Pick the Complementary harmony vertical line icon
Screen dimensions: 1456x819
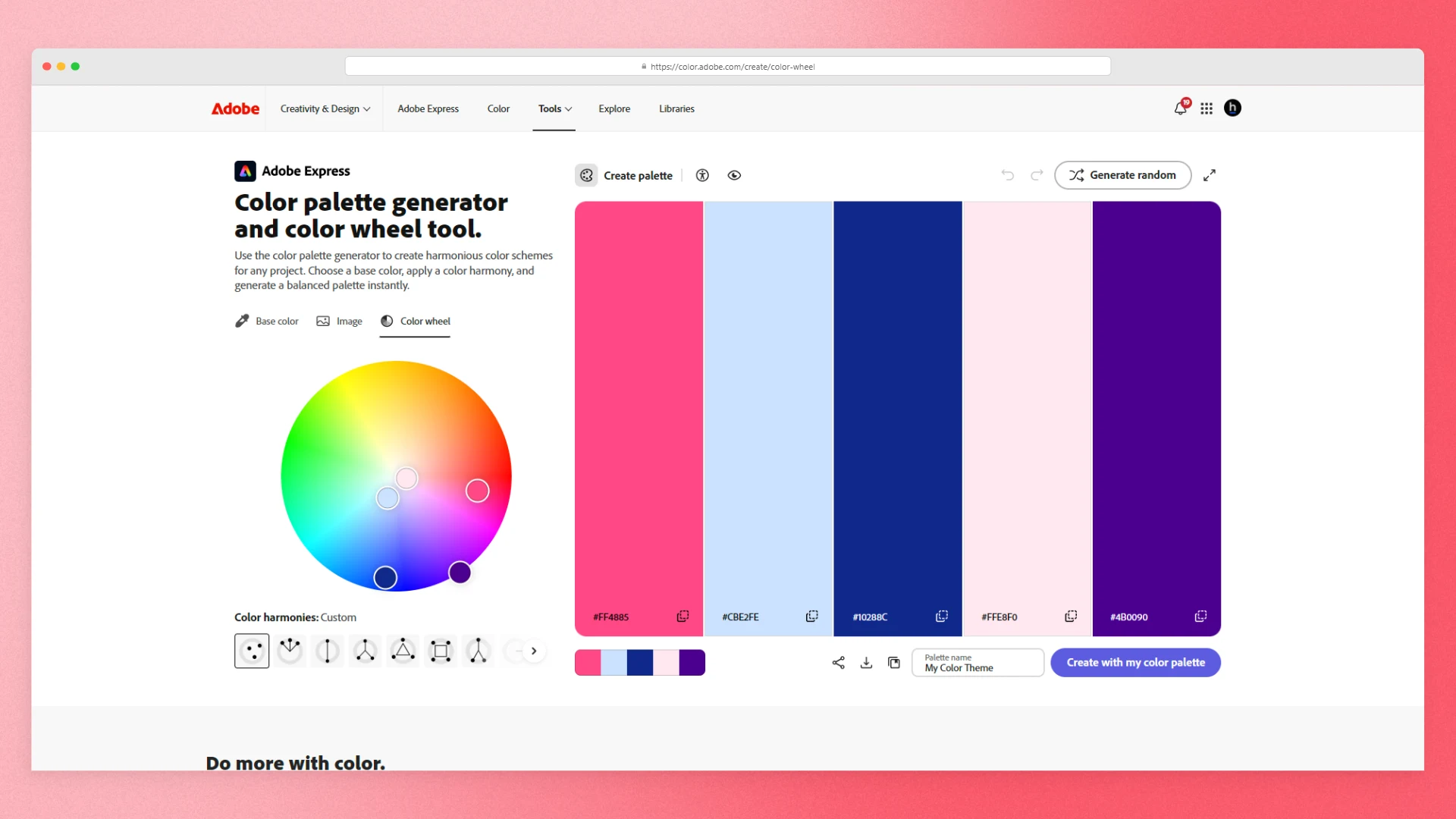(328, 651)
